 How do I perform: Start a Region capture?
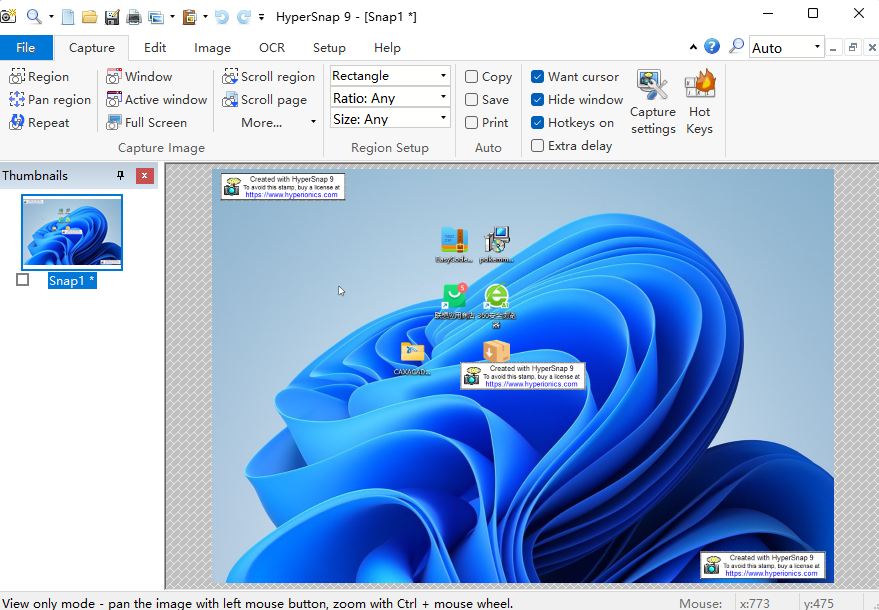tap(39, 77)
